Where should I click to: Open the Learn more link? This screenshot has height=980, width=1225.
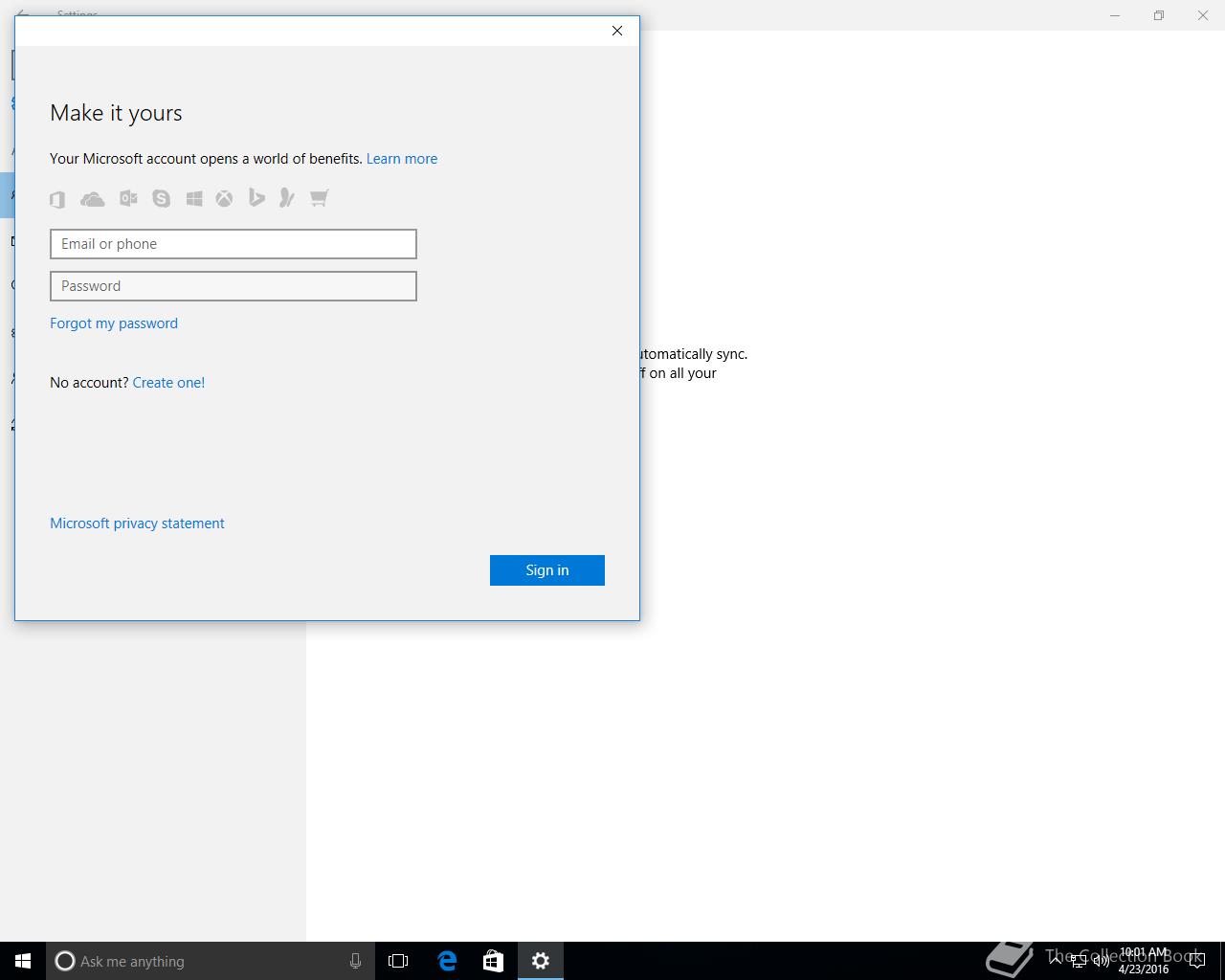[402, 159]
